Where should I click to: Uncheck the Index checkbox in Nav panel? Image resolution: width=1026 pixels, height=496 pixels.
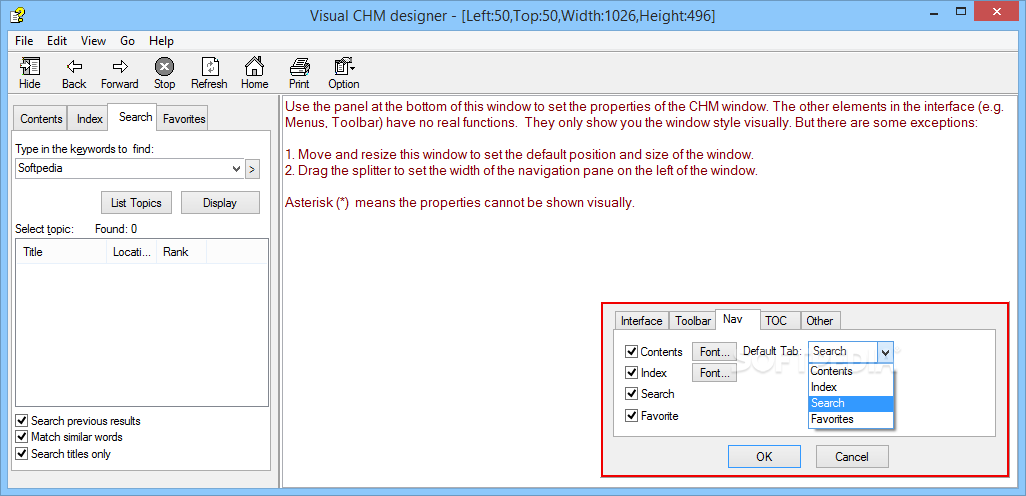pos(631,373)
